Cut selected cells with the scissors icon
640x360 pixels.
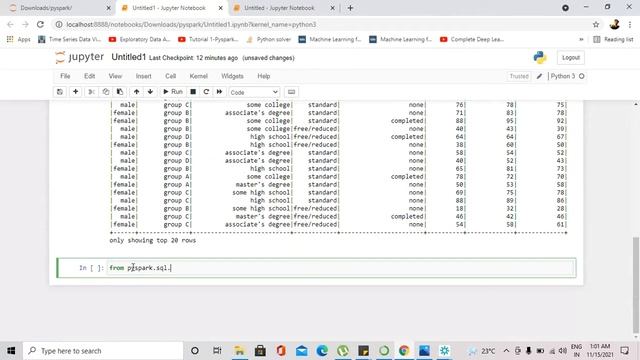coord(91,92)
